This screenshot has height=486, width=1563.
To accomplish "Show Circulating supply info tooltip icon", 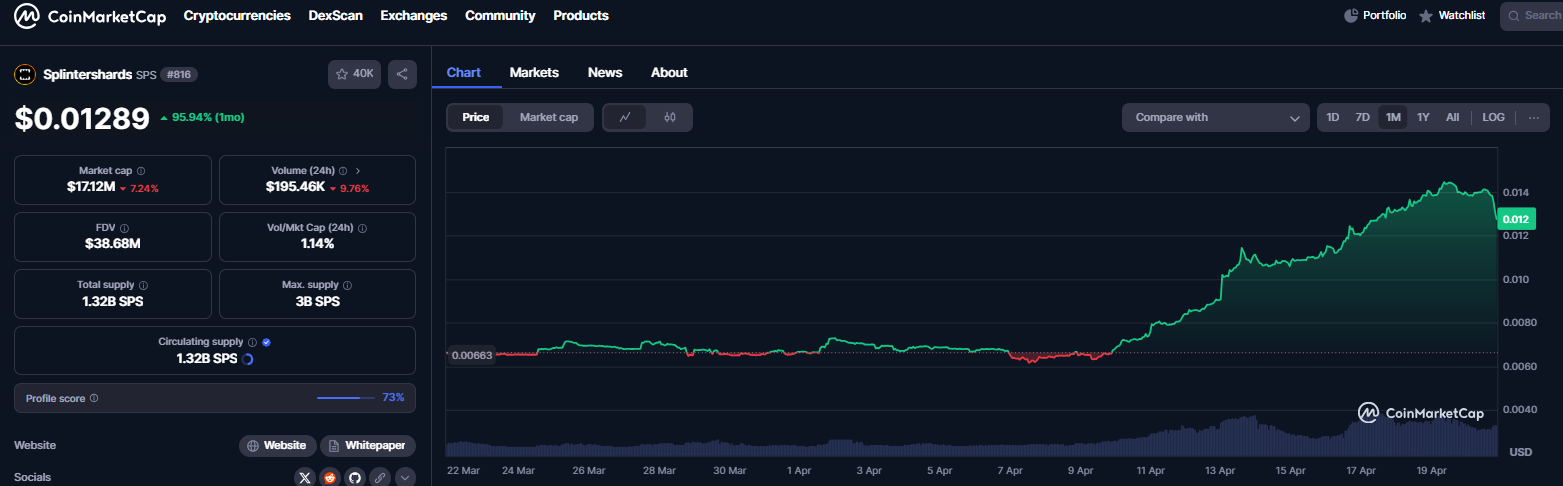I will pos(252,342).
